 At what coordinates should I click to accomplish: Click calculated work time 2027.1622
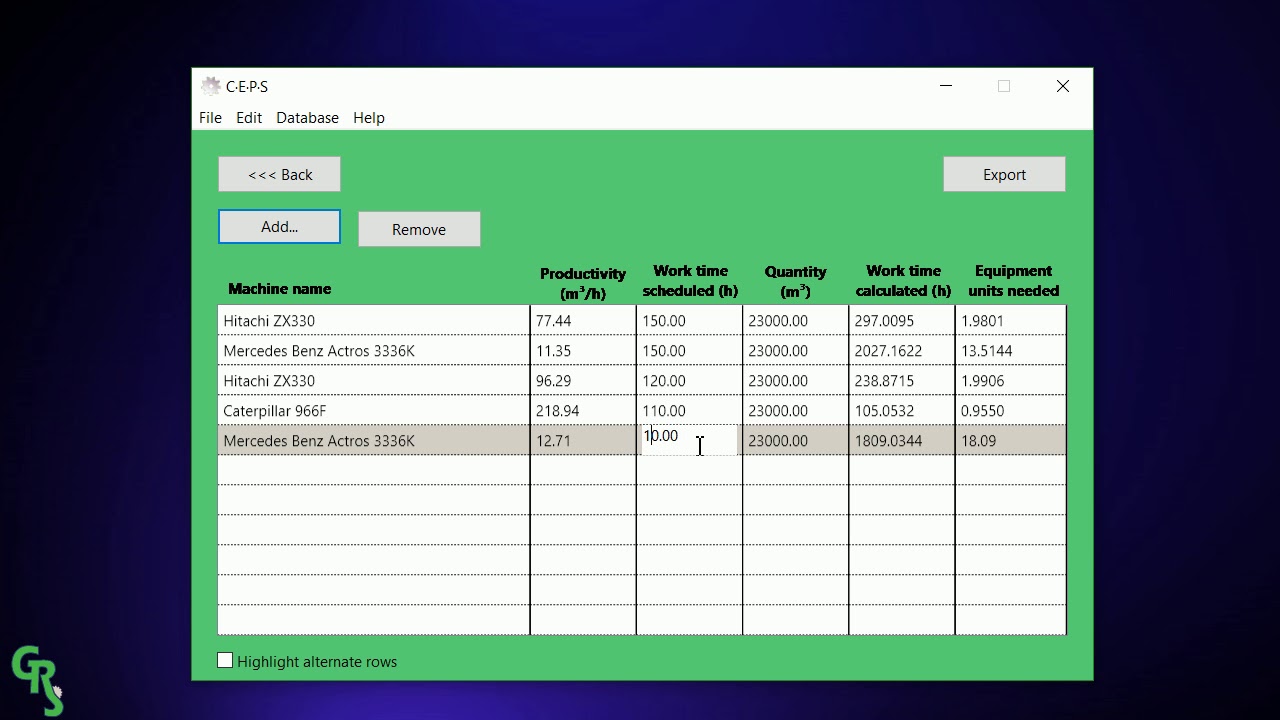click(x=902, y=351)
